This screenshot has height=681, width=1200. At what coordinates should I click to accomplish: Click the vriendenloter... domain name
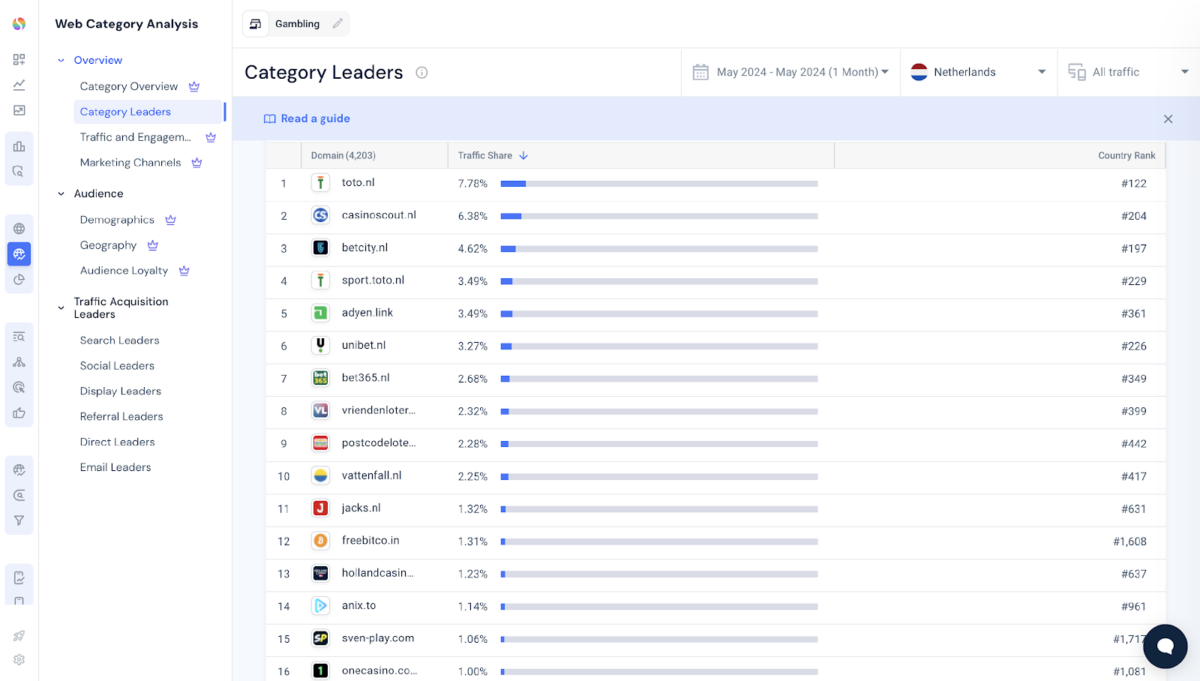click(379, 410)
